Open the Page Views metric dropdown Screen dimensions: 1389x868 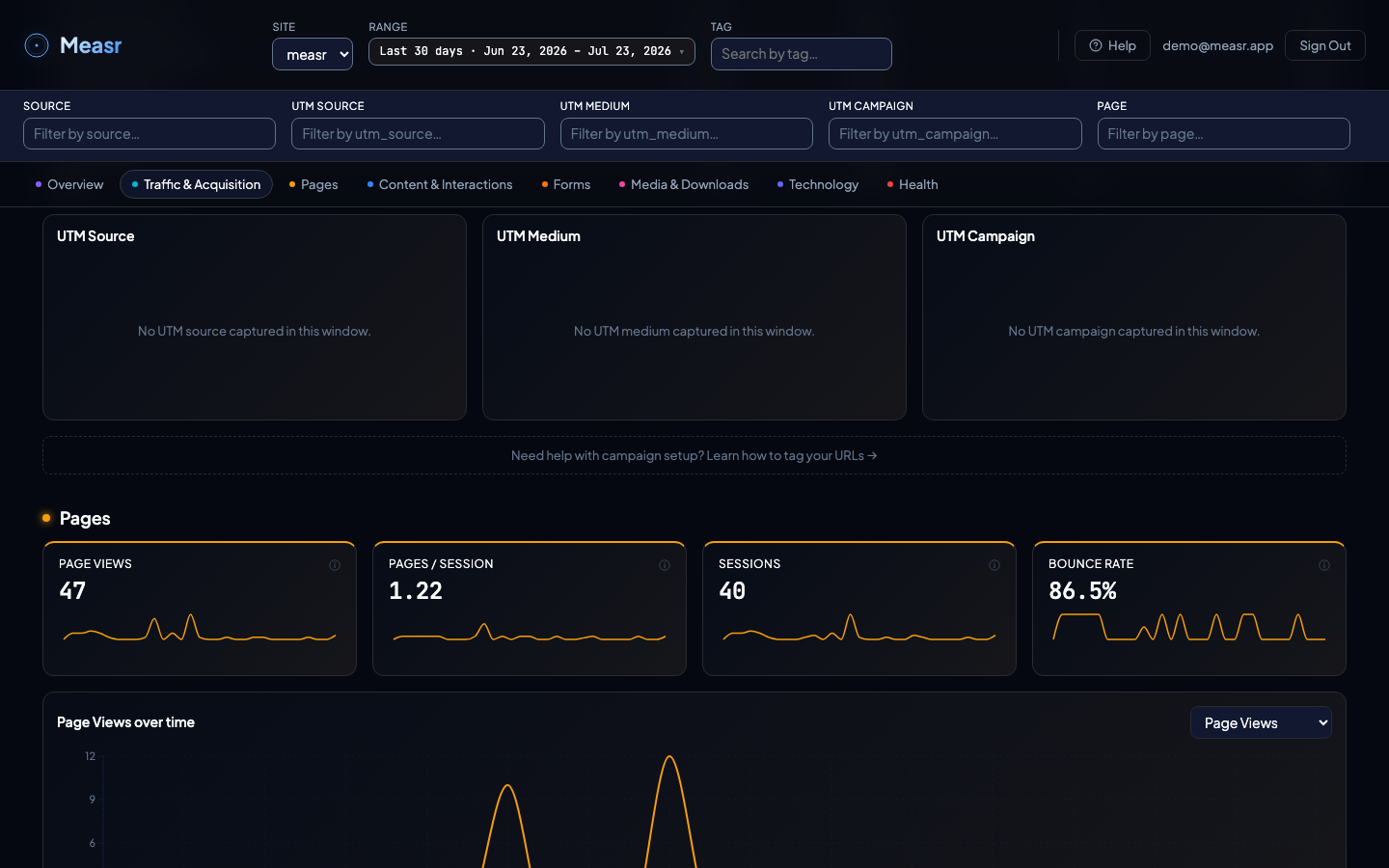click(x=1261, y=722)
